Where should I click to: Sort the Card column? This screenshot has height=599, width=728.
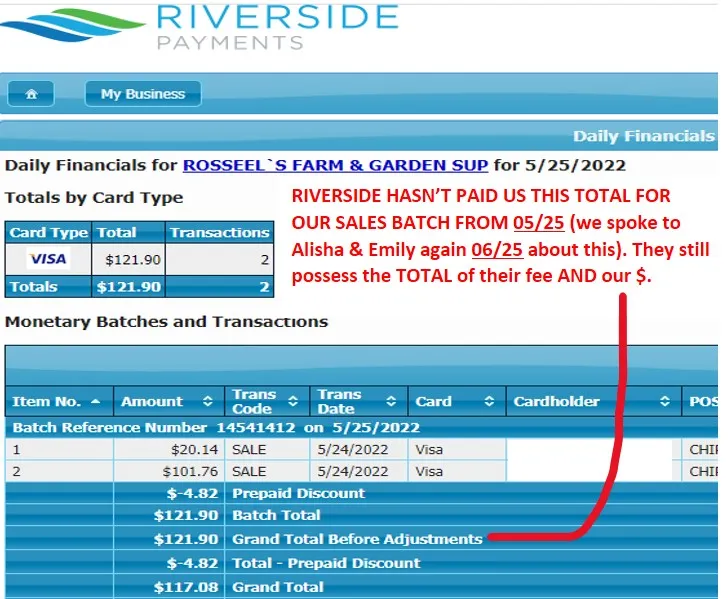click(489, 401)
